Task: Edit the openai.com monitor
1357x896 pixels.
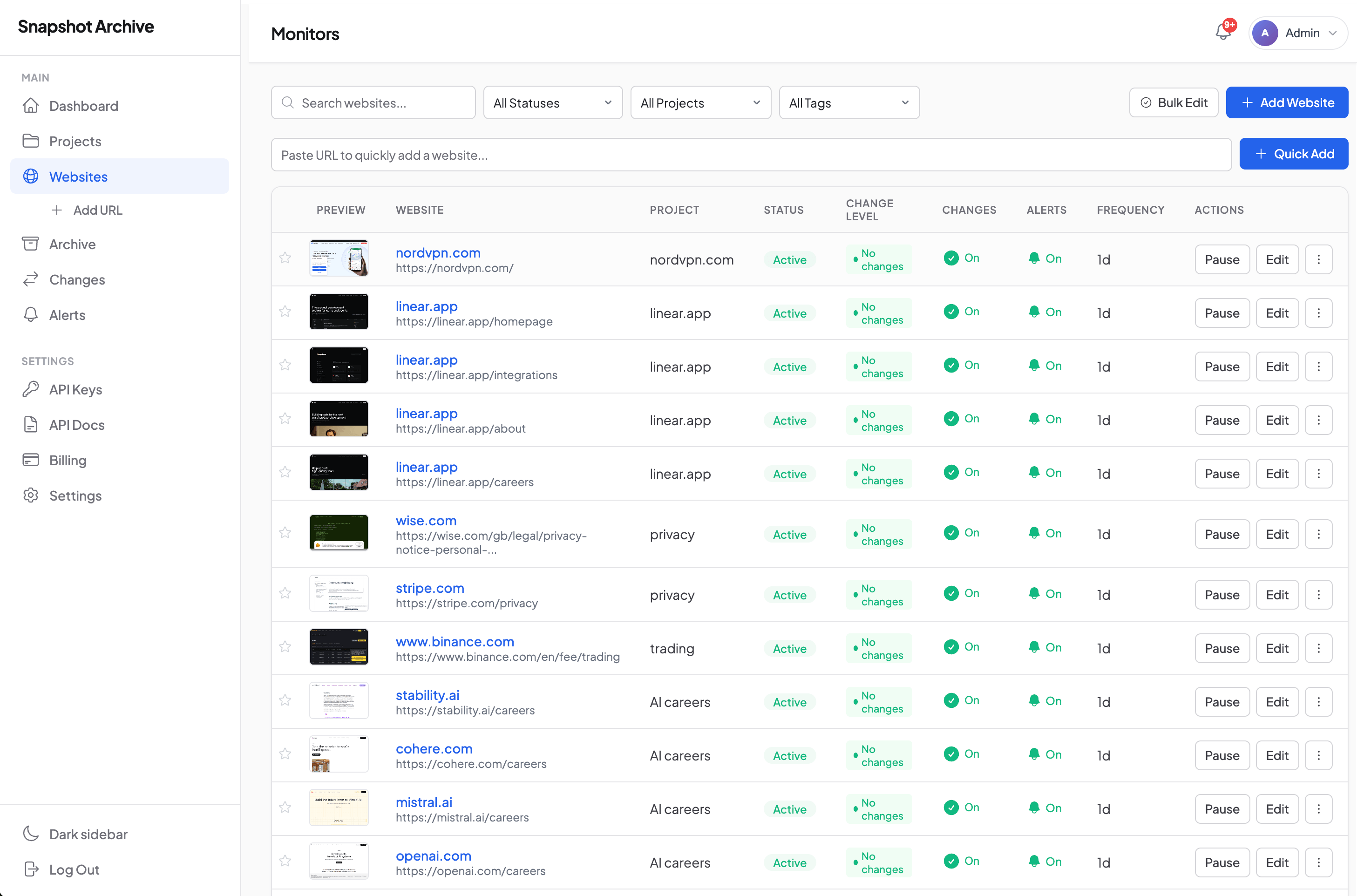Action: (1277, 863)
